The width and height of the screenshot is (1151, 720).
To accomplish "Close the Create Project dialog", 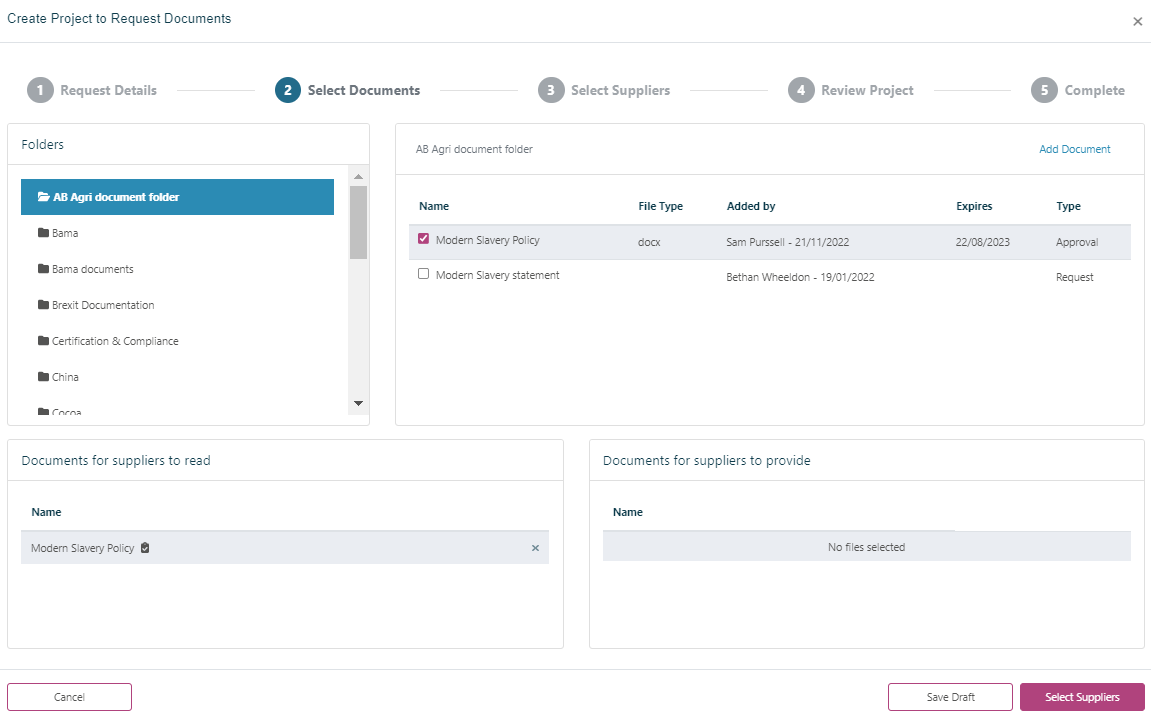I will [x=1137, y=21].
